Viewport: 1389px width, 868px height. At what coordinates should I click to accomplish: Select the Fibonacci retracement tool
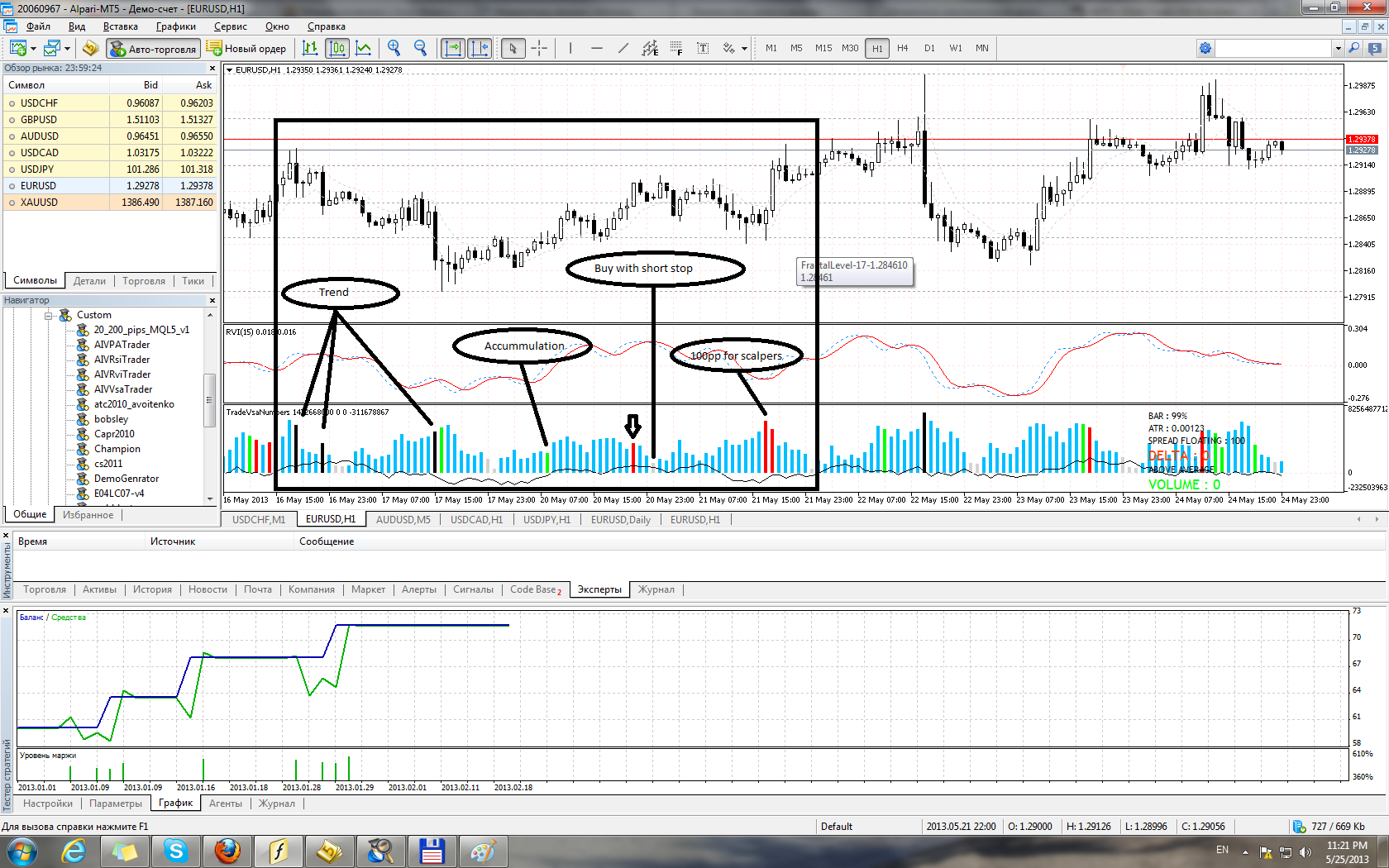tap(676, 48)
